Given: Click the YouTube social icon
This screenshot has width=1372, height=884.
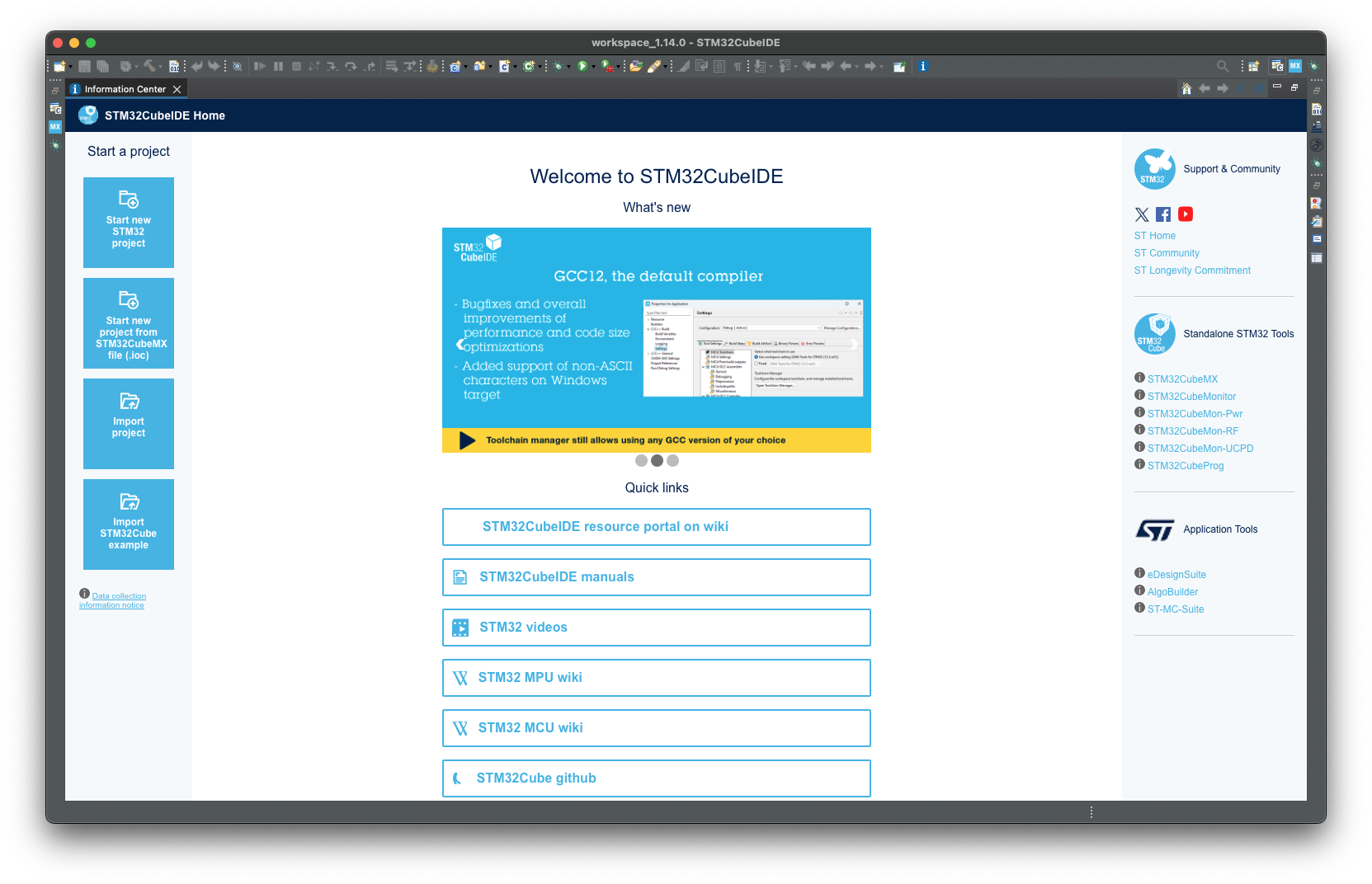Looking at the screenshot, I should [x=1186, y=214].
